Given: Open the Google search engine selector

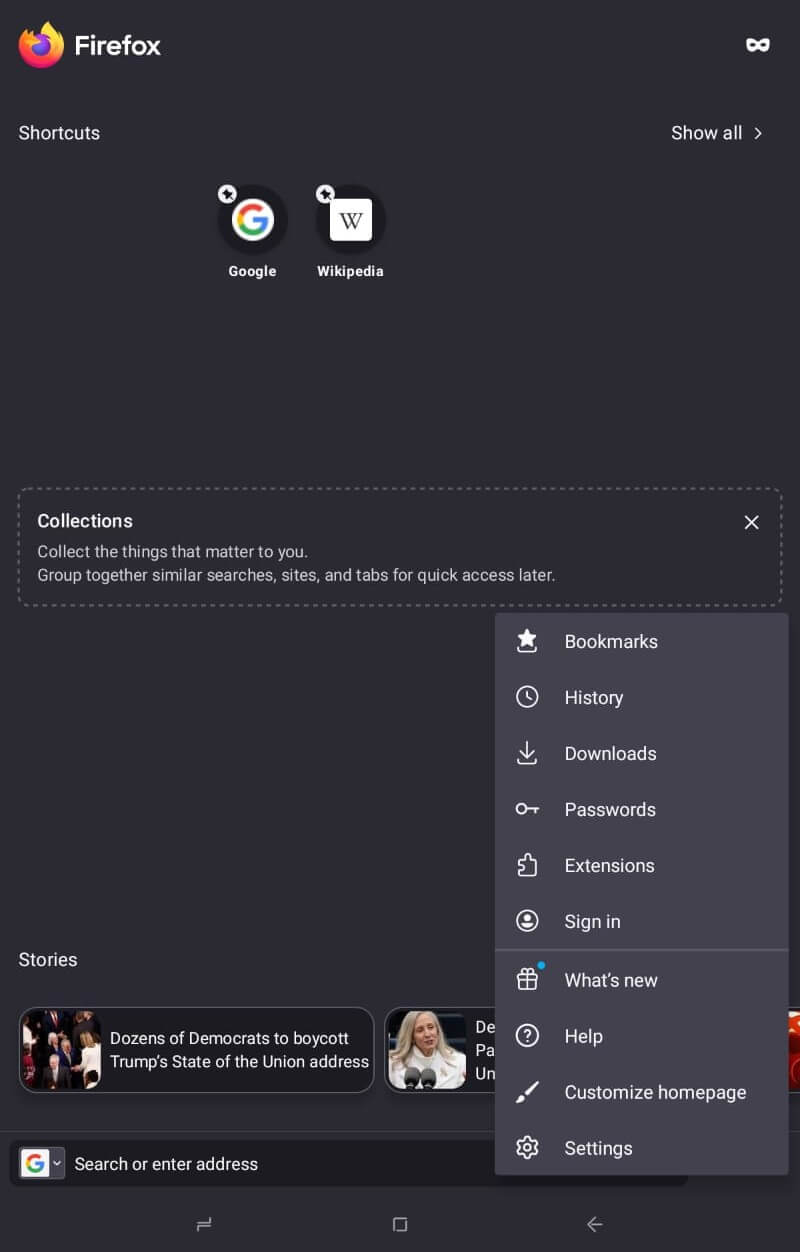Looking at the screenshot, I should (40, 1163).
